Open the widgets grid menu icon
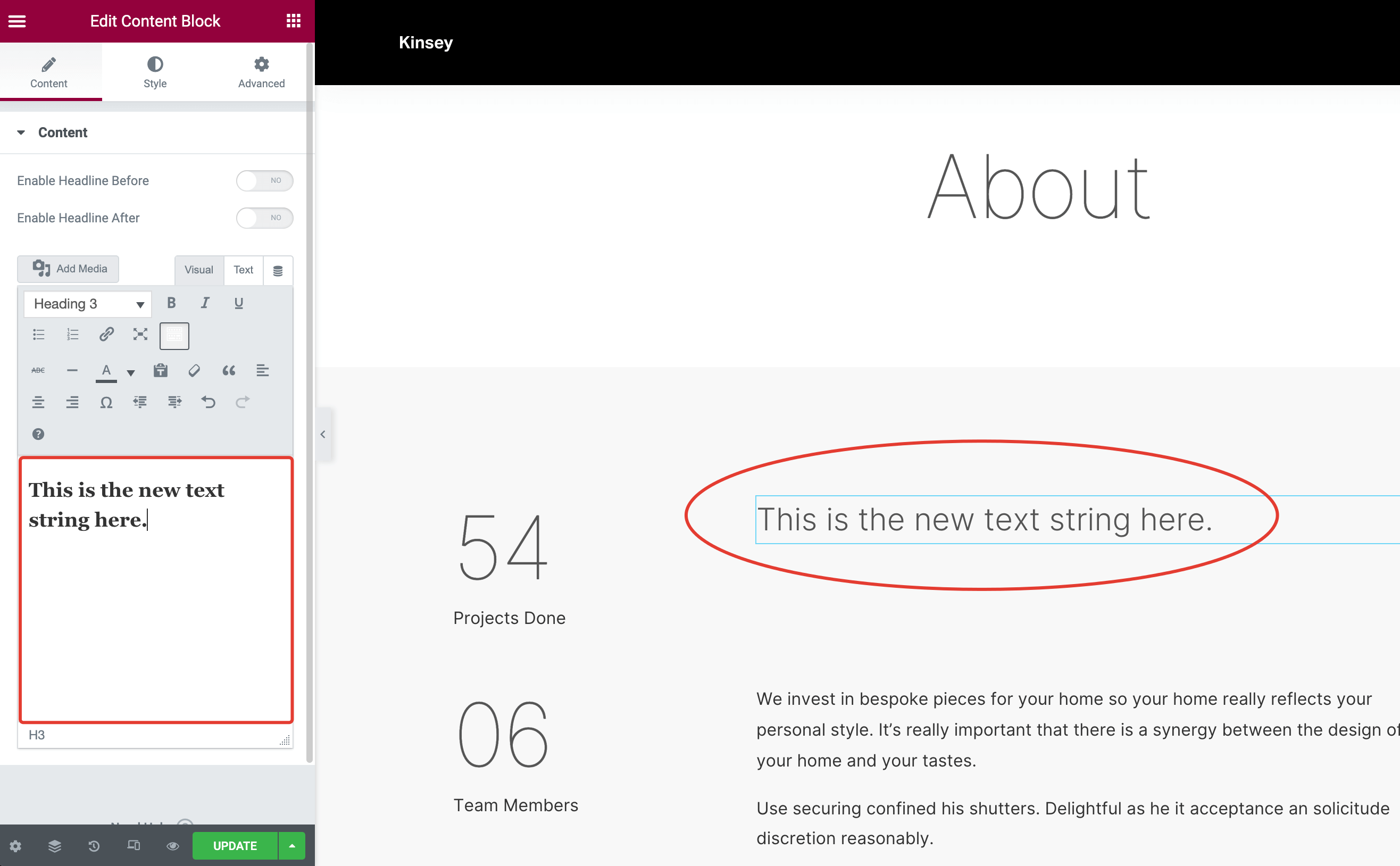This screenshot has width=1400, height=866. click(x=293, y=21)
